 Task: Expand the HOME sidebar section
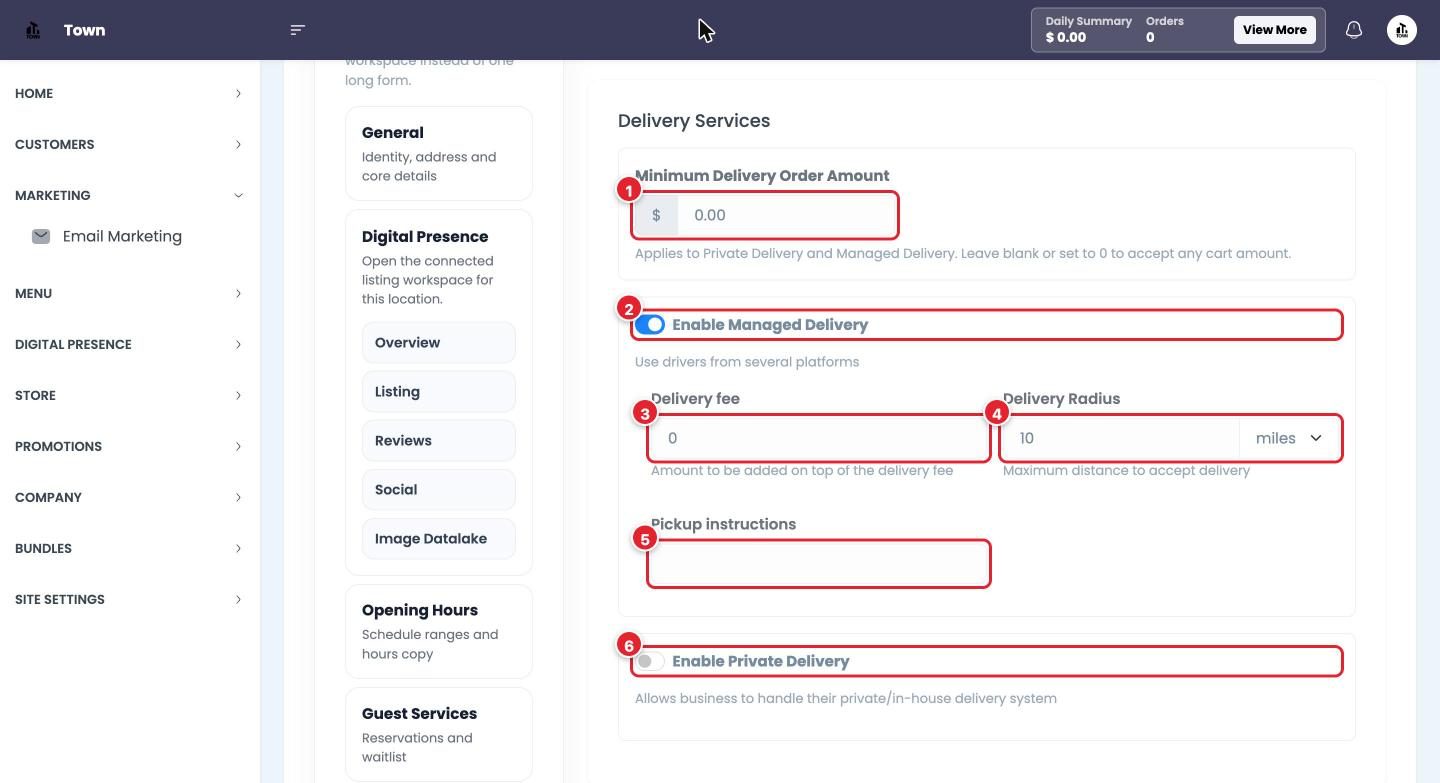tap(128, 93)
